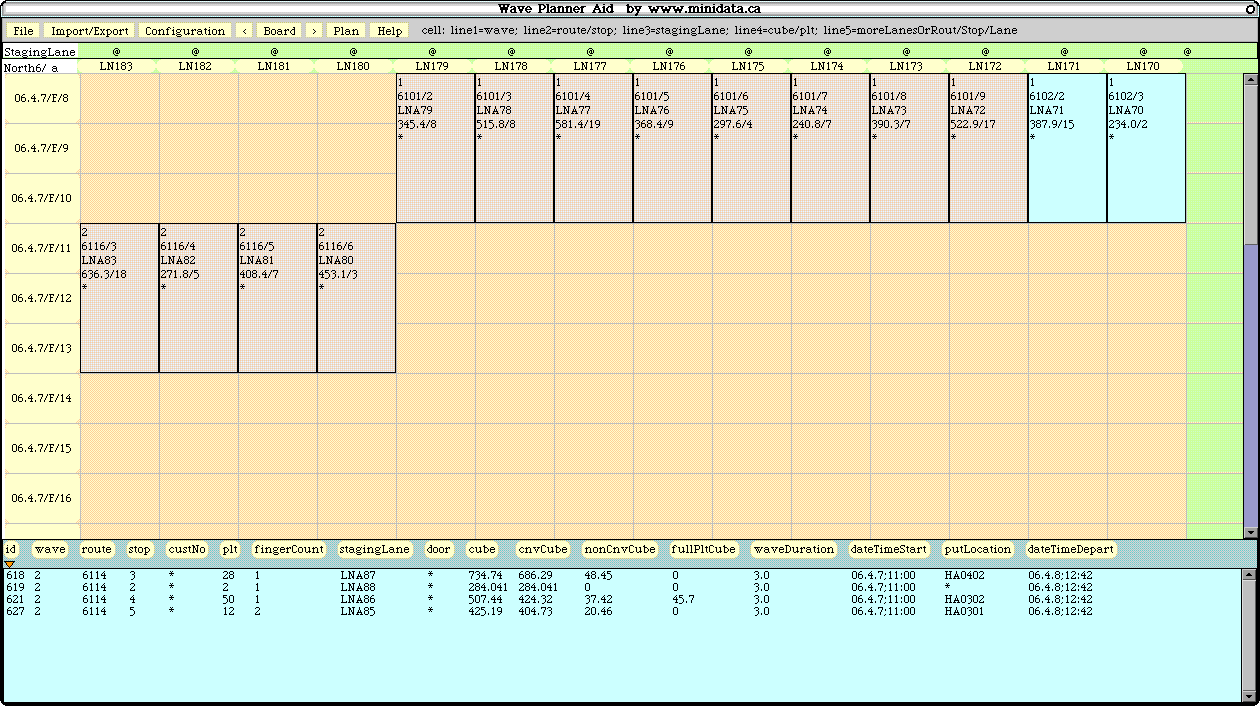Click the cube column header
The width and height of the screenshot is (1260, 706).
coord(482,549)
